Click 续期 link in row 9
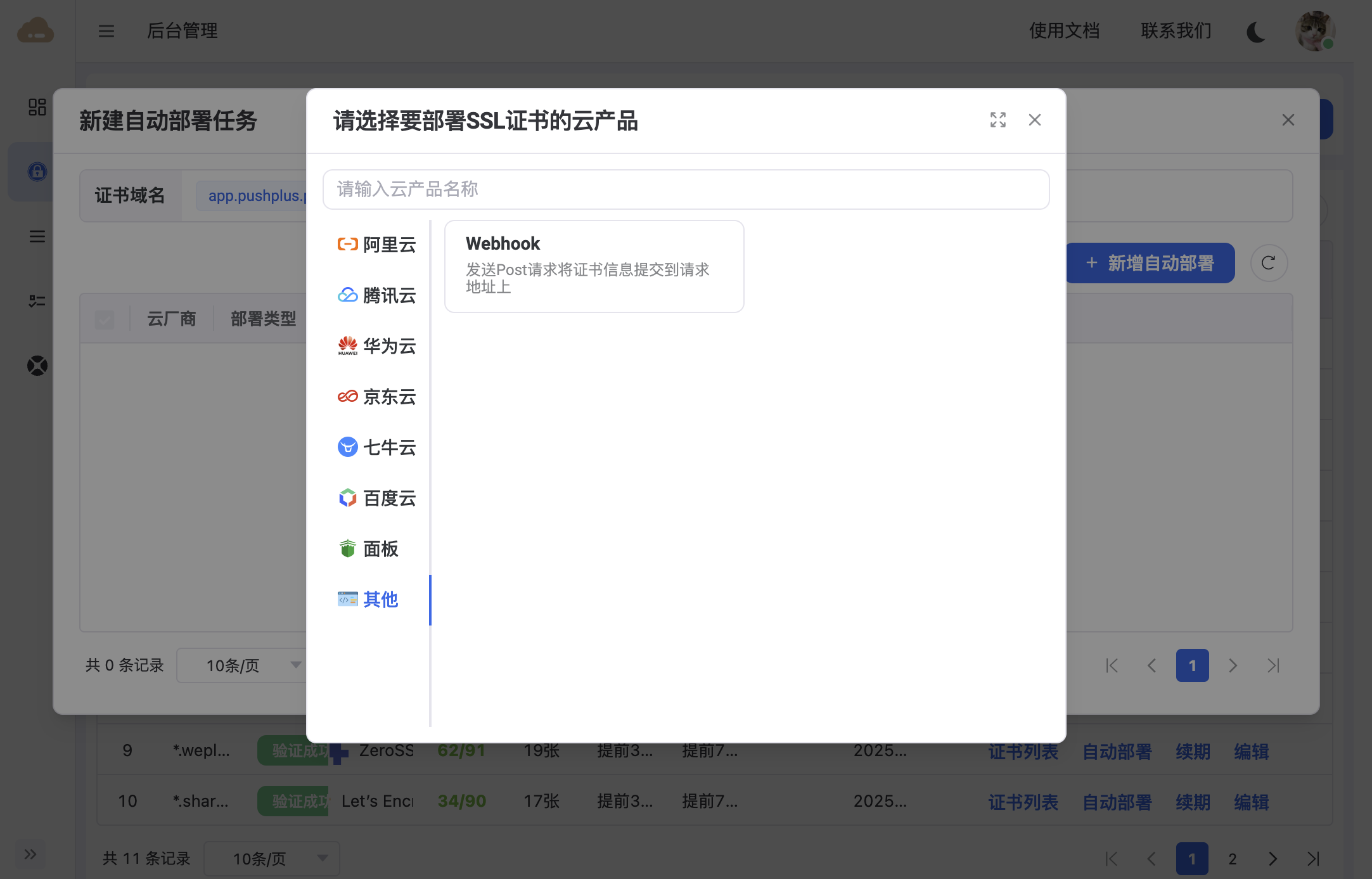The height and width of the screenshot is (879, 1372). tap(1193, 752)
